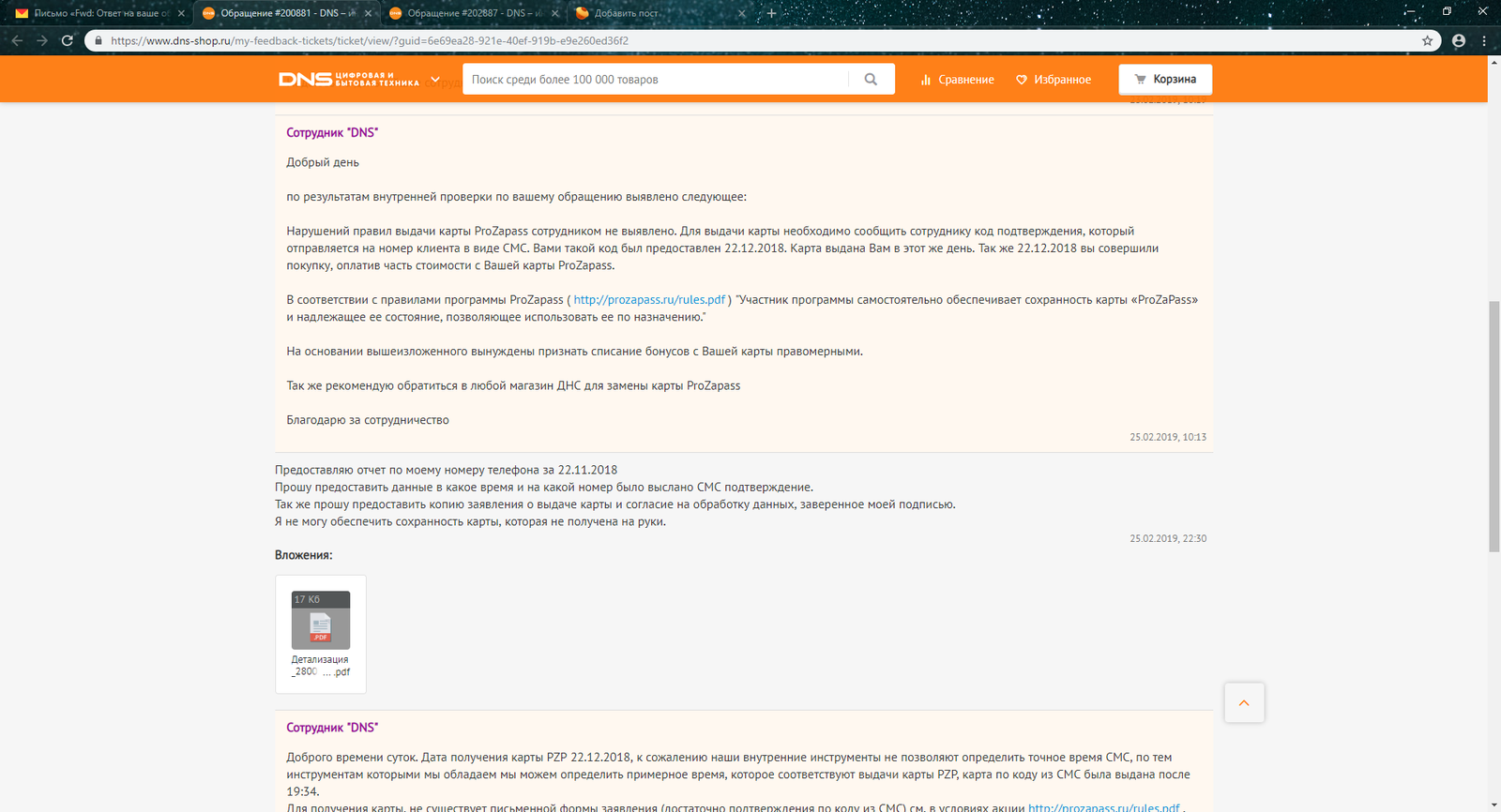1501x812 pixels.
Task: Click the Вложения: label
Action: coord(303,555)
